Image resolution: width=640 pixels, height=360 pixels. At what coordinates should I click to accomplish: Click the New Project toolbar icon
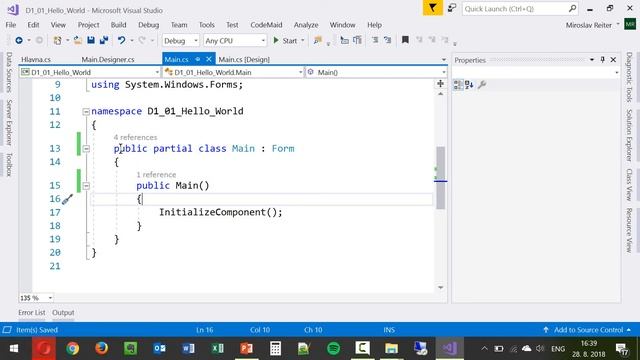tap(58, 40)
